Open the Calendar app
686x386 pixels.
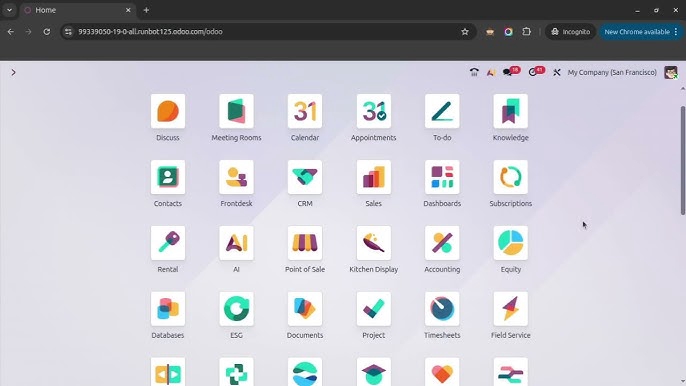pyautogui.click(x=305, y=111)
